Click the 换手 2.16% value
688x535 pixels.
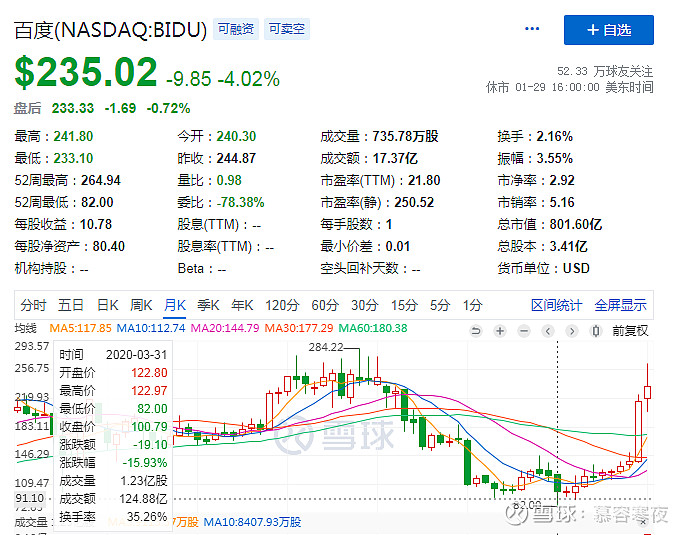pos(555,136)
